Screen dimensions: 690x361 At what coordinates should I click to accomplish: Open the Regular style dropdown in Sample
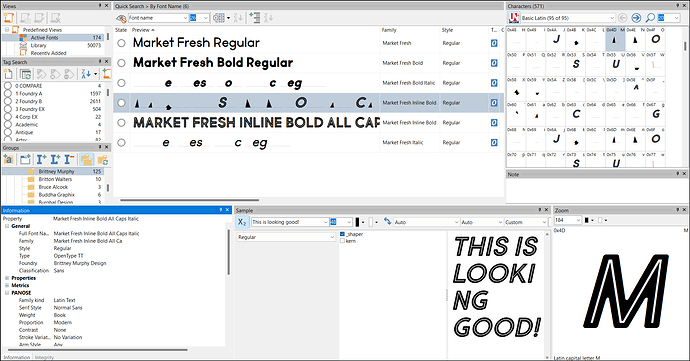(332, 237)
